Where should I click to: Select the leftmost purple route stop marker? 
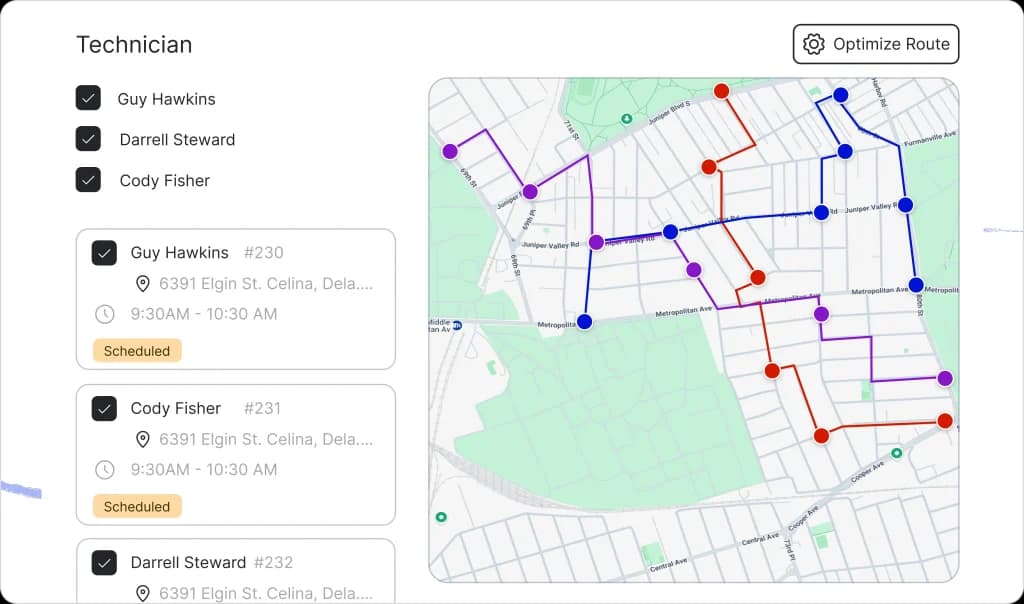point(450,151)
